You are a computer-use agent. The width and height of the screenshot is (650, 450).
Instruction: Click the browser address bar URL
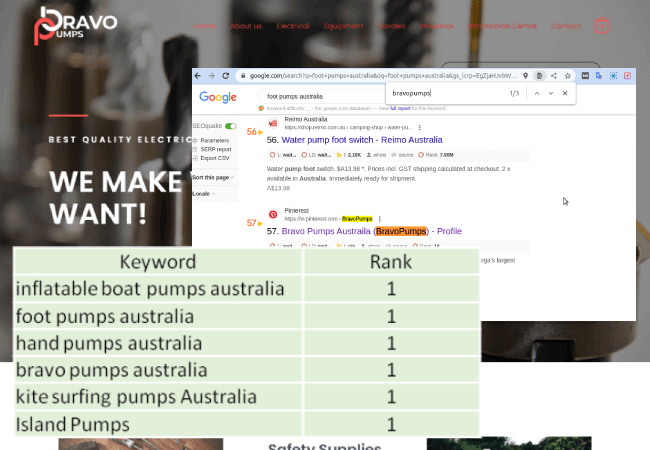(383, 76)
